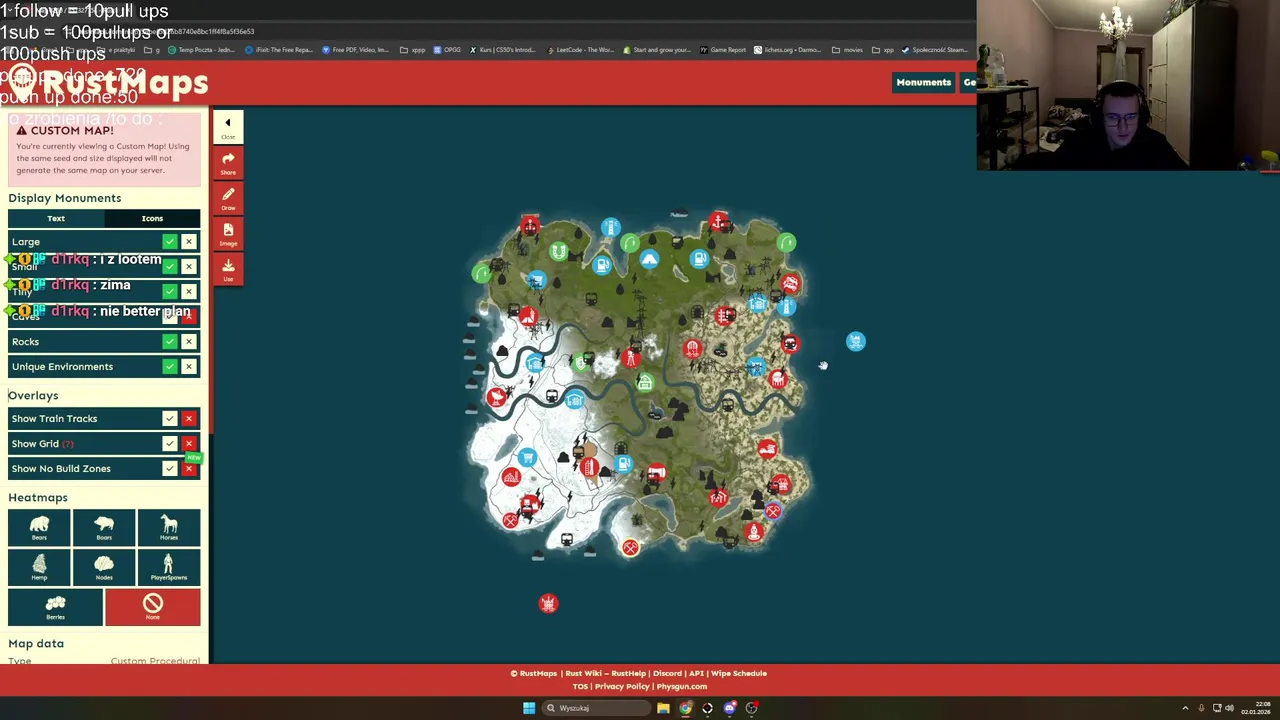The width and height of the screenshot is (1280, 720).
Task: Open the Discord footer link
Action: pyautogui.click(x=667, y=674)
